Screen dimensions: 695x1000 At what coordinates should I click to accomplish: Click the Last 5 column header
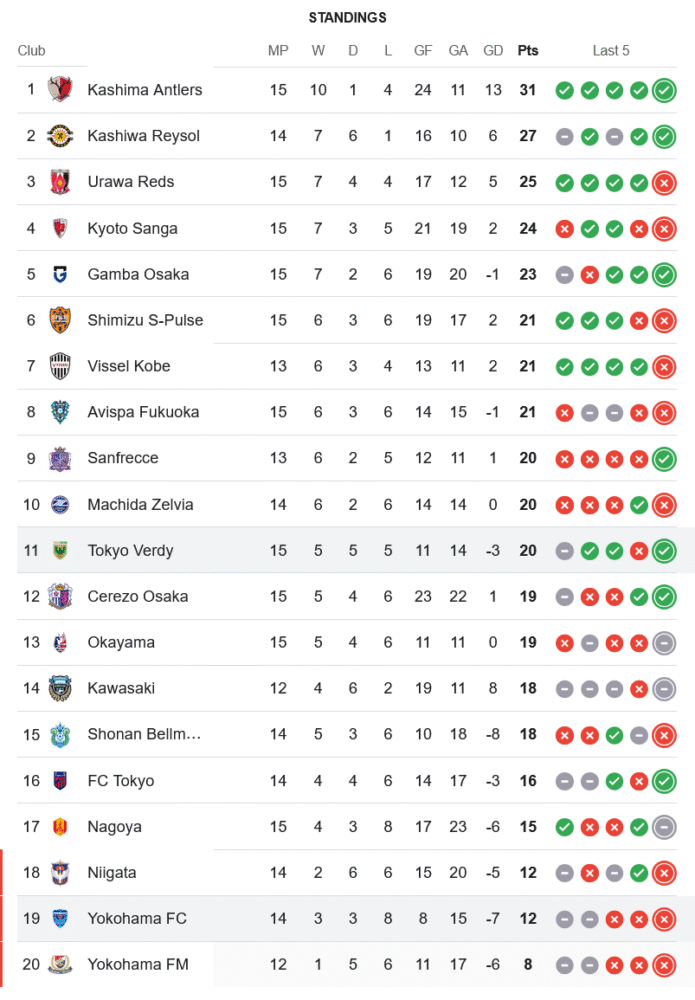(x=611, y=51)
